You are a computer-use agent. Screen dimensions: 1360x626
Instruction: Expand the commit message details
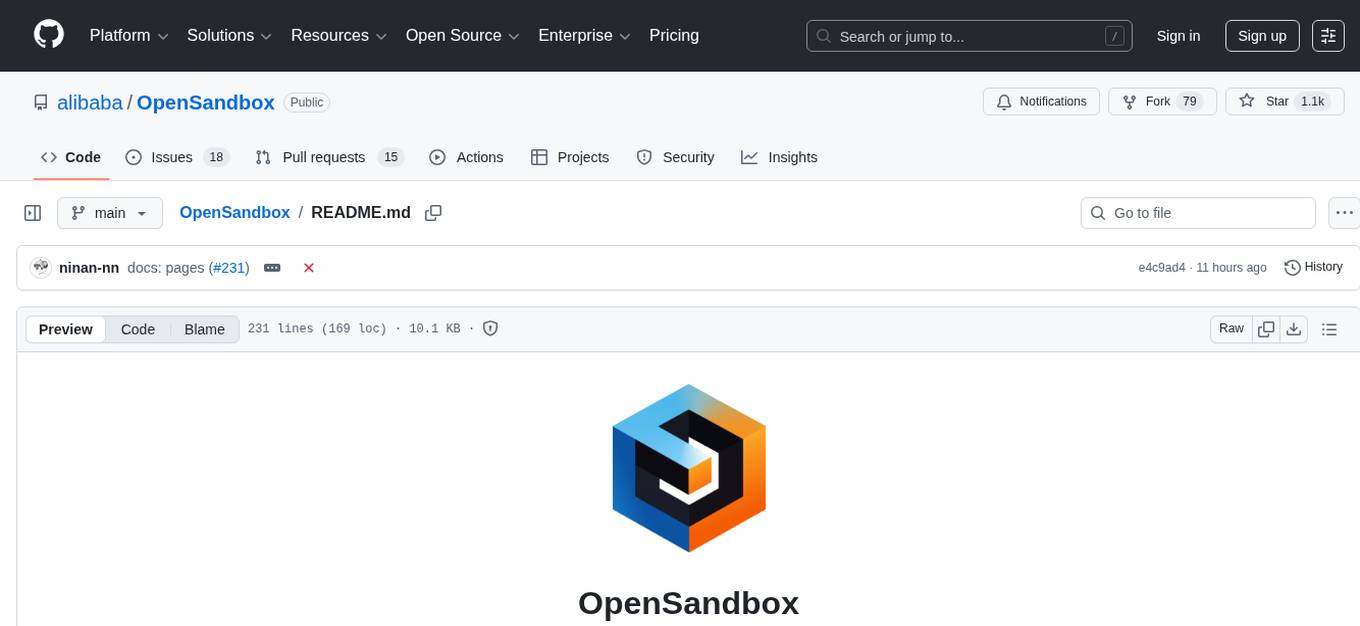coord(272,267)
